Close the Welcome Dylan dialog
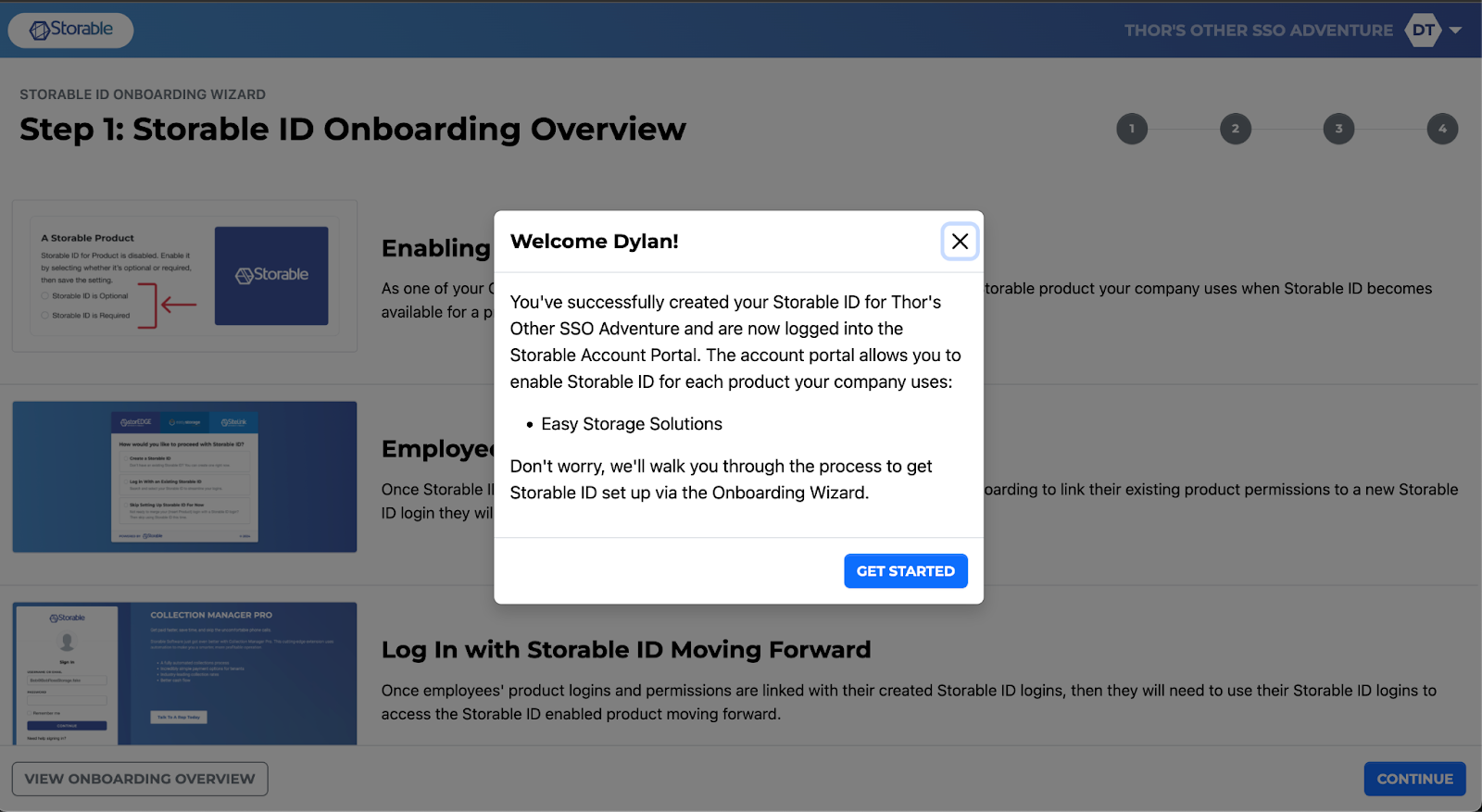This screenshot has width=1482, height=812. pyautogui.click(x=960, y=242)
